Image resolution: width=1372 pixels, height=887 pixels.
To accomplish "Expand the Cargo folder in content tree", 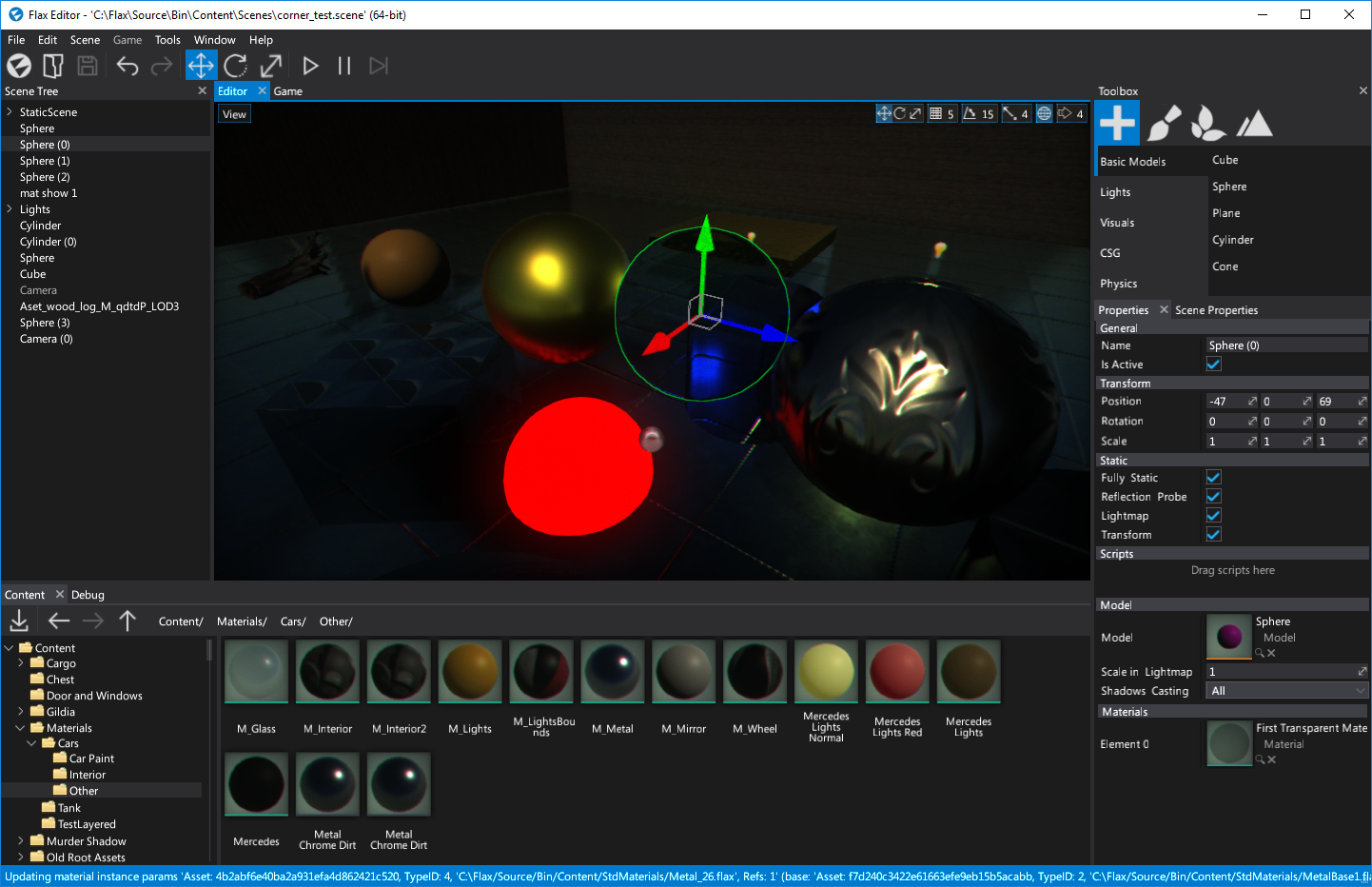I will 21,663.
